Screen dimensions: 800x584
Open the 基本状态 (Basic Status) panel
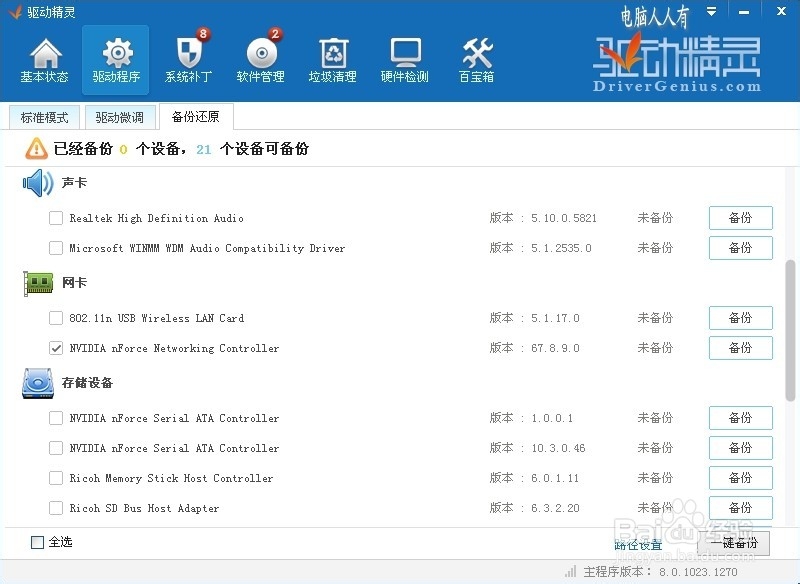tap(44, 58)
